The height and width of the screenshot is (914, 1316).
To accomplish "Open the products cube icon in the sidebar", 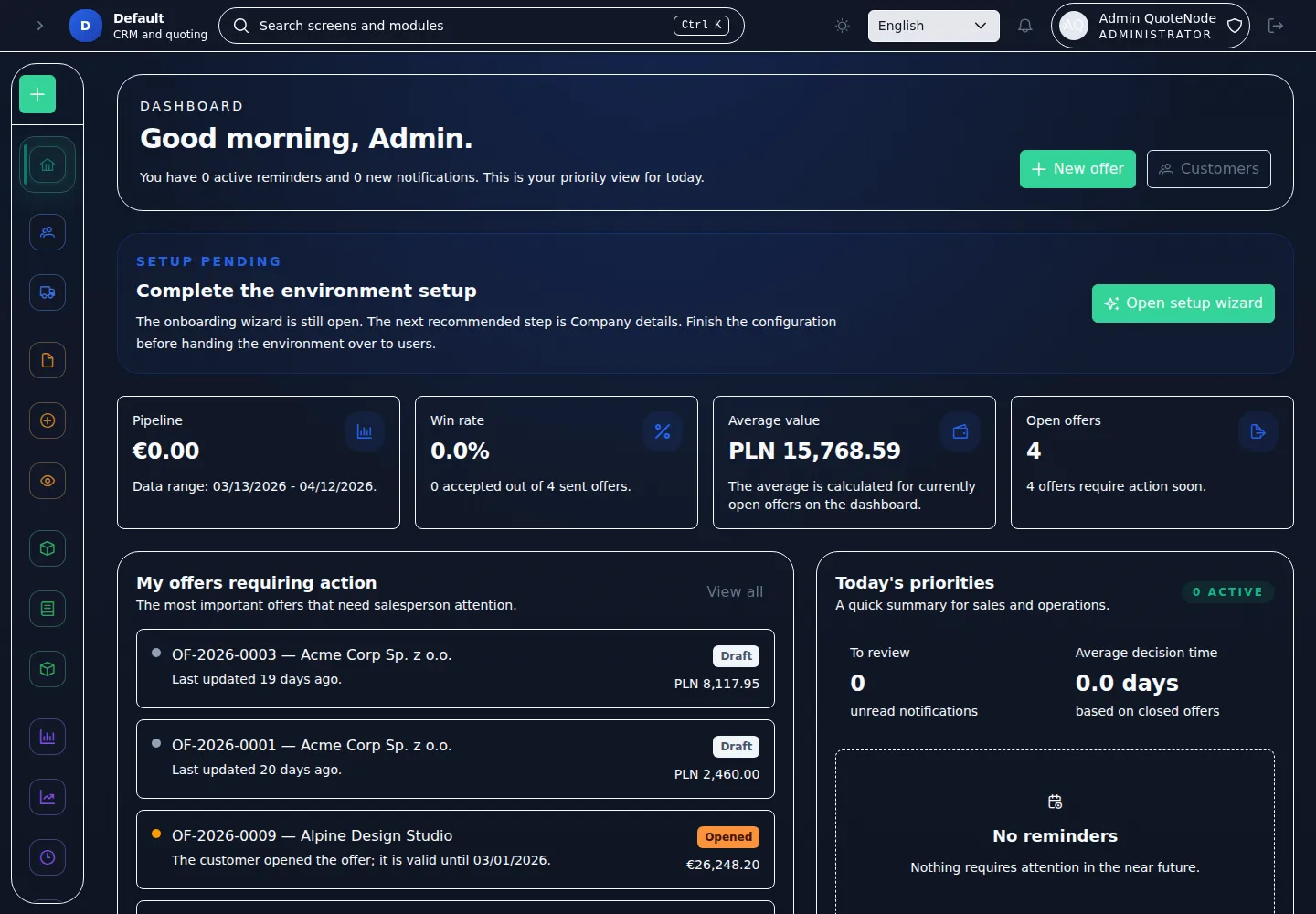I will 47,548.
